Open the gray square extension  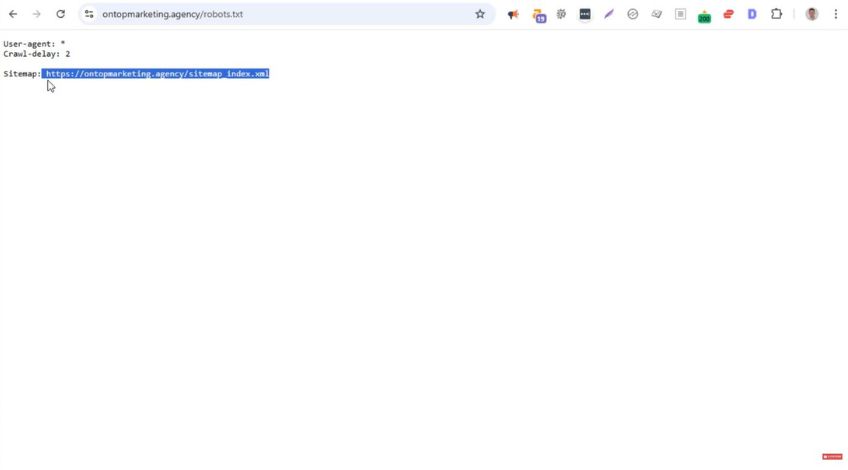click(680, 14)
